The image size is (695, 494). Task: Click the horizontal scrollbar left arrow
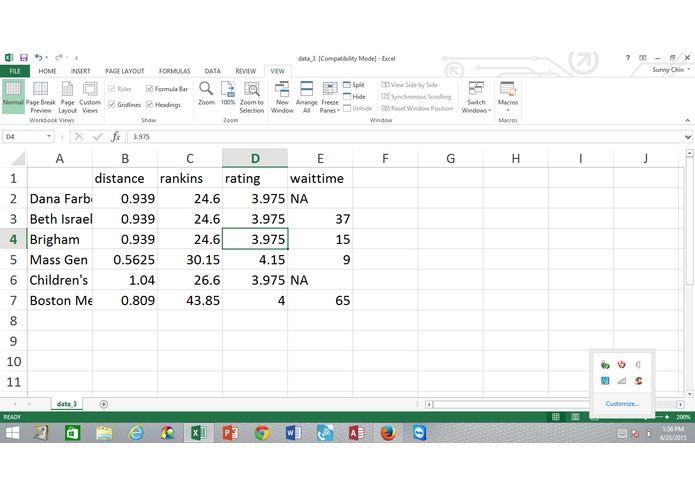(x=429, y=404)
